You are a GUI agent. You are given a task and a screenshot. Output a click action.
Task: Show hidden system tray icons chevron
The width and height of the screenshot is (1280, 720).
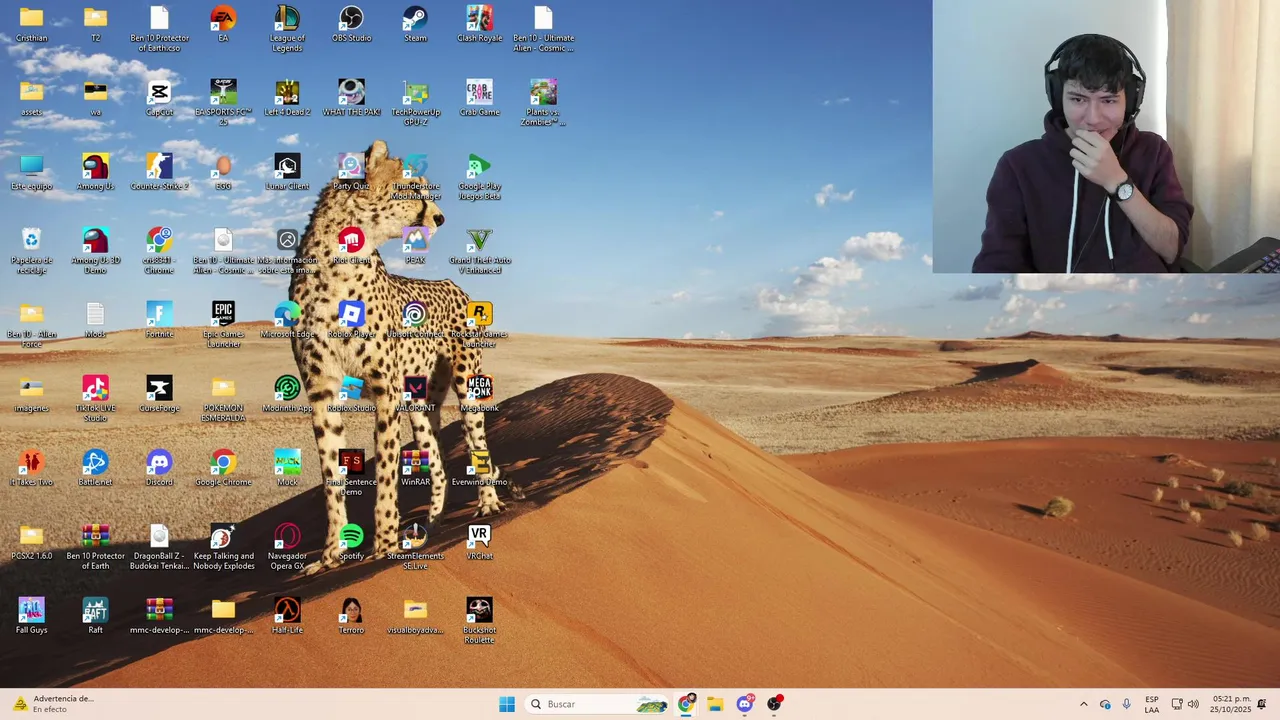(x=1083, y=704)
